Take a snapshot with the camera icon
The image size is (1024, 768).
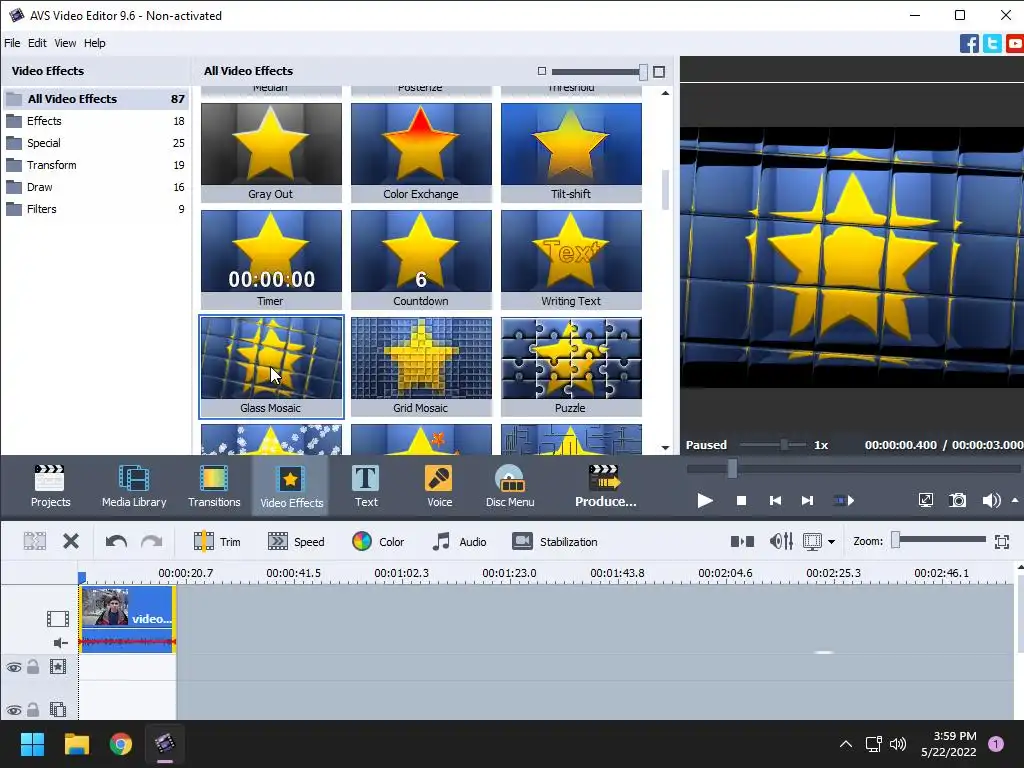(x=957, y=501)
